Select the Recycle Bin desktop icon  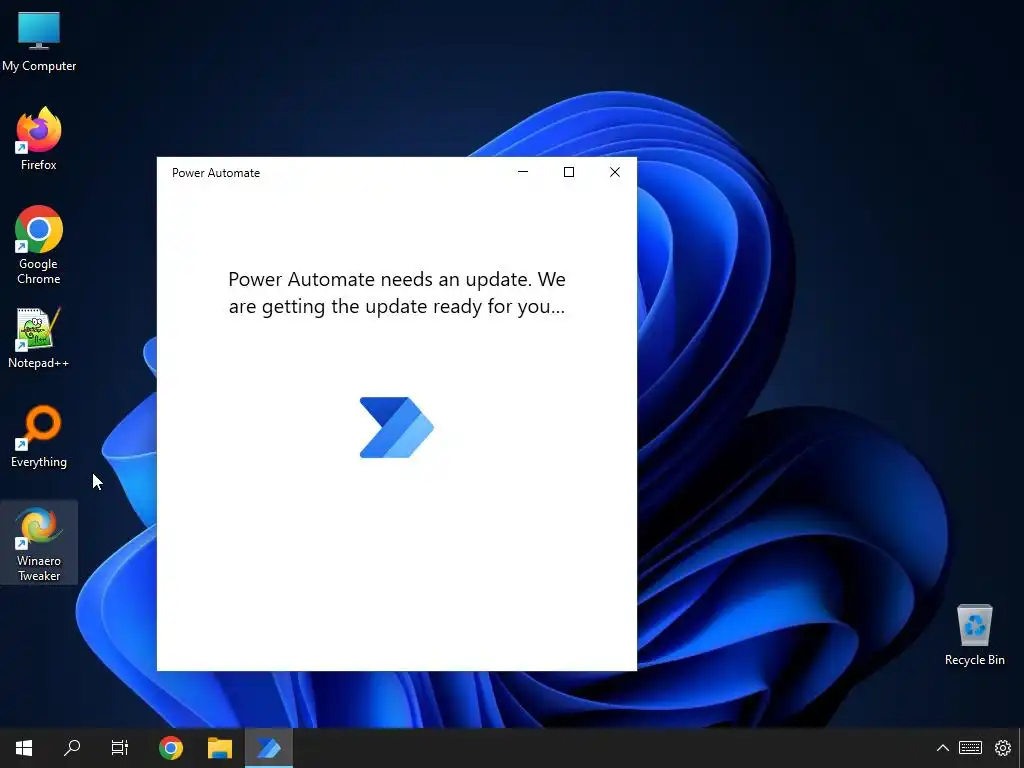click(x=974, y=635)
